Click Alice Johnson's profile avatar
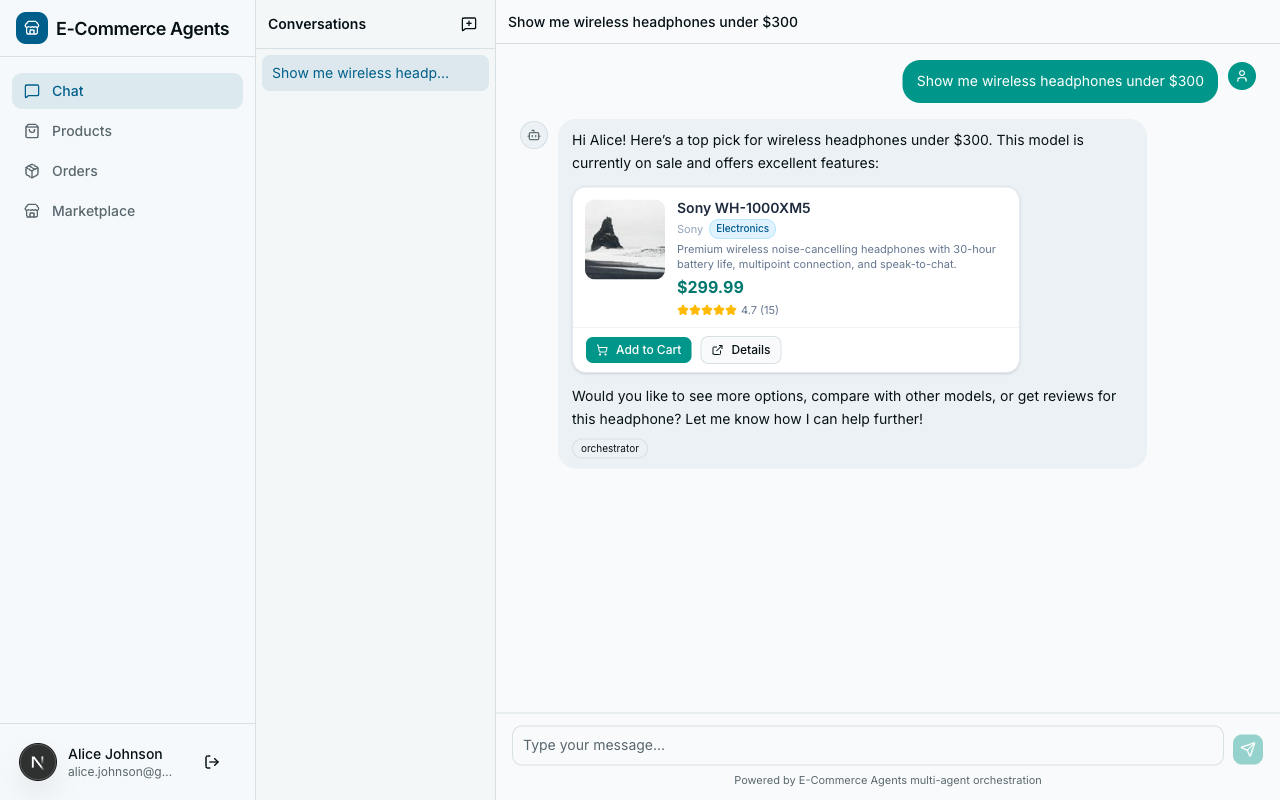1280x800 pixels. tap(38, 762)
